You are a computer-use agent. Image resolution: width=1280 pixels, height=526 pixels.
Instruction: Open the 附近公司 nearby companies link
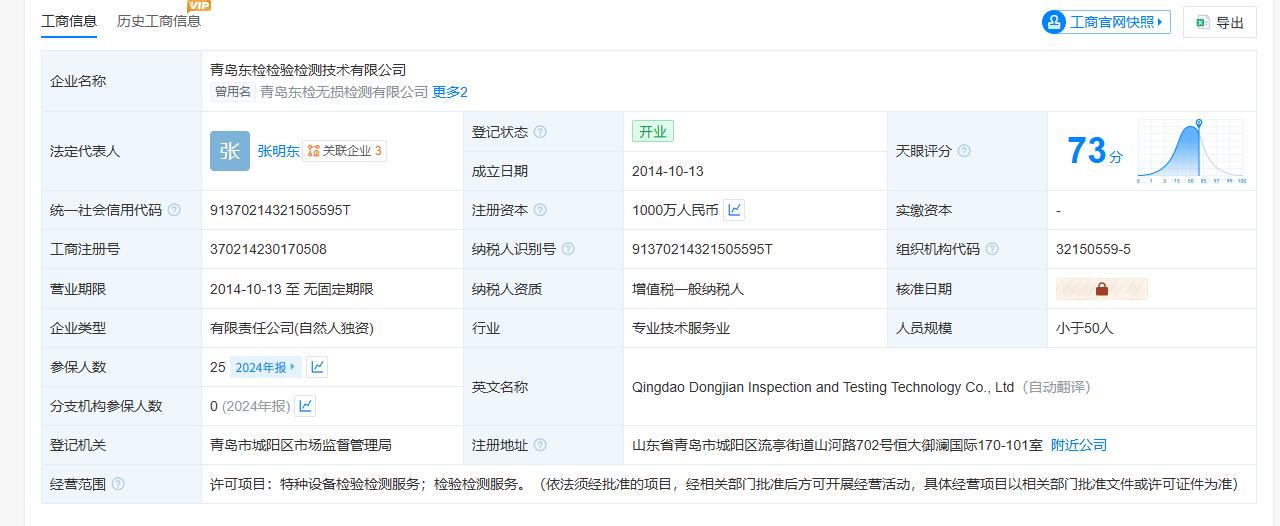(x=1079, y=445)
